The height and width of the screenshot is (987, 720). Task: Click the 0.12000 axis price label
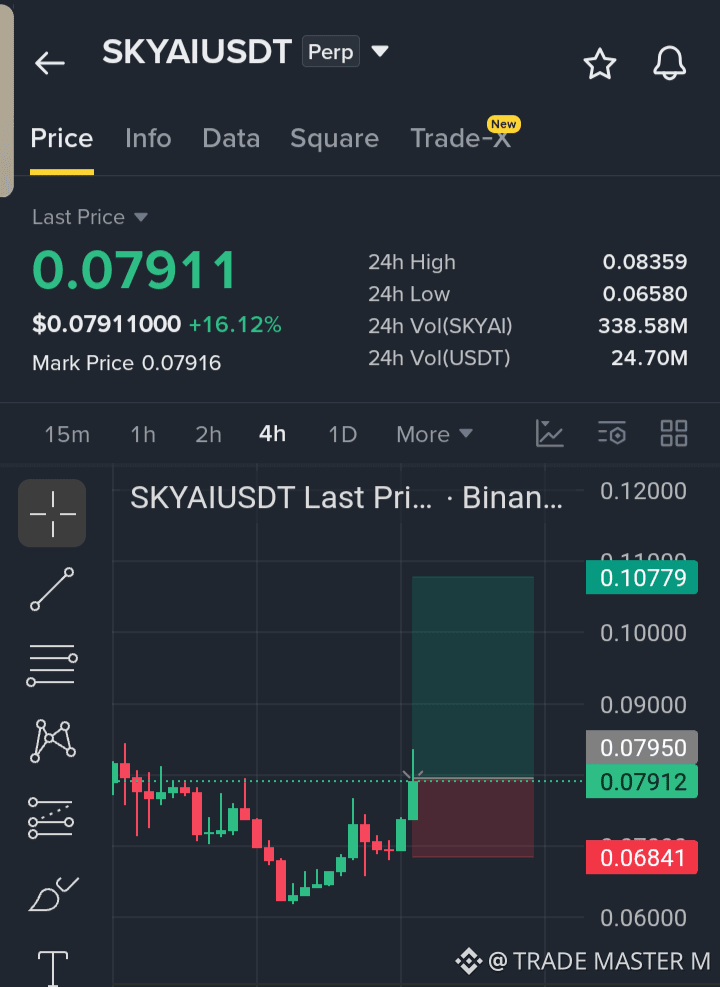pos(643,491)
